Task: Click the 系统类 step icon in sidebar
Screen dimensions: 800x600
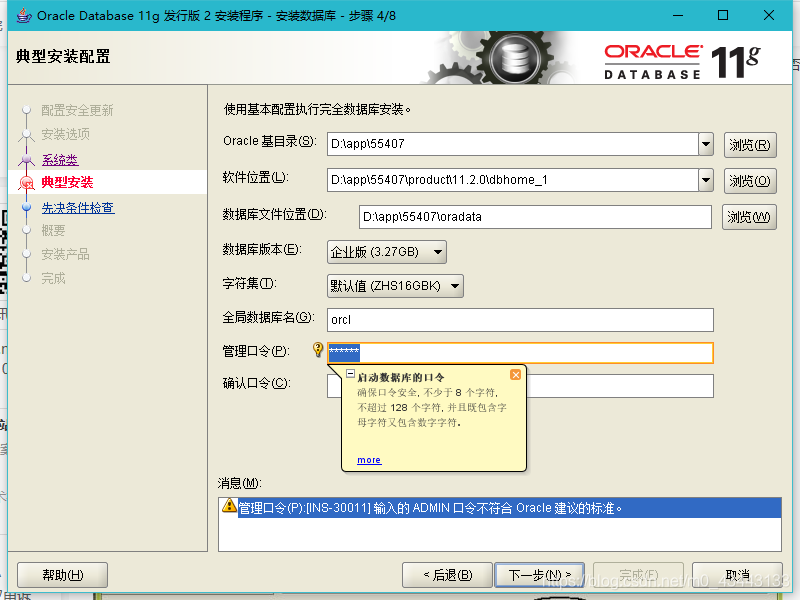Action: 26,160
